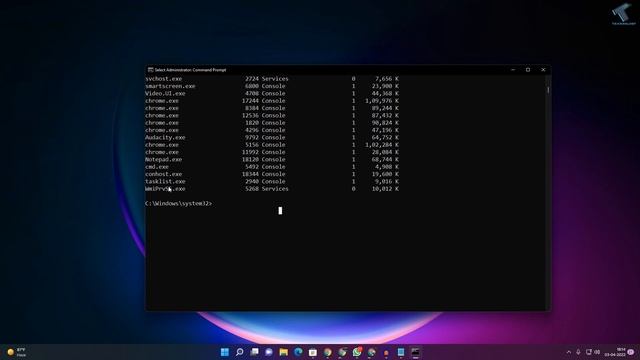Click PID 17244 of chrome.exe
The width and height of the screenshot is (640, 360).
click(x=250, y=101)
